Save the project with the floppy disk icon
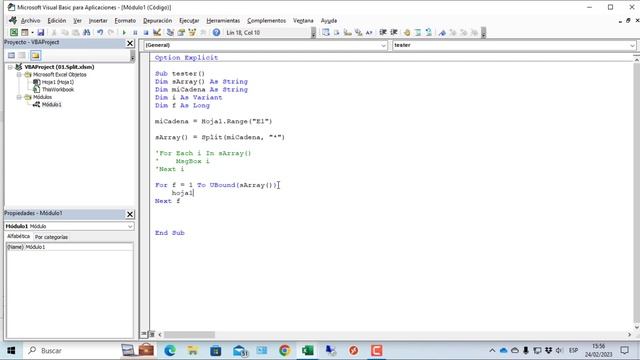 41,32
